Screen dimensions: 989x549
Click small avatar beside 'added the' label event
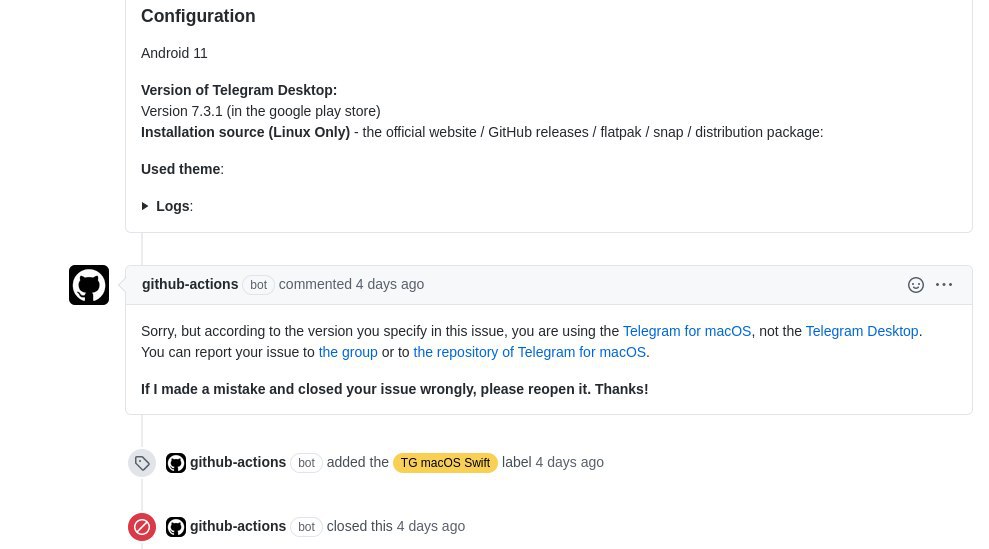[x=176, y=463]
